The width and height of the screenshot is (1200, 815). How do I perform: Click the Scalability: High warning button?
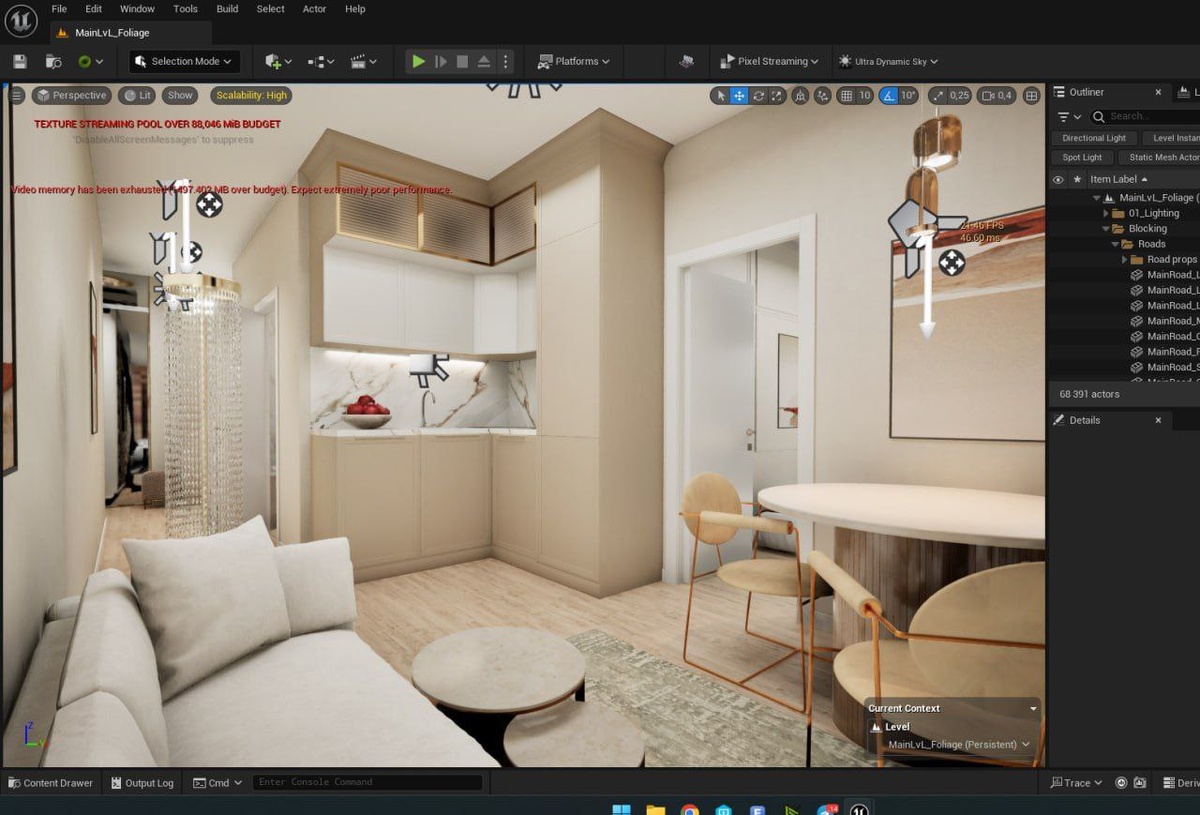(251, 96)
